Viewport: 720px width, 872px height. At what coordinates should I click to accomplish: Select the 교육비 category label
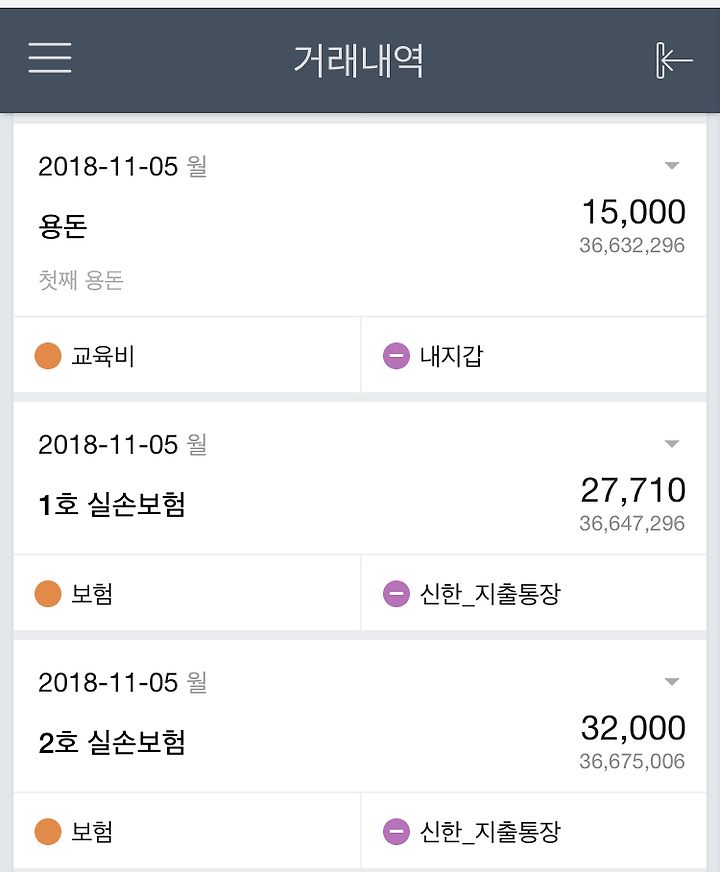point(103,356)
